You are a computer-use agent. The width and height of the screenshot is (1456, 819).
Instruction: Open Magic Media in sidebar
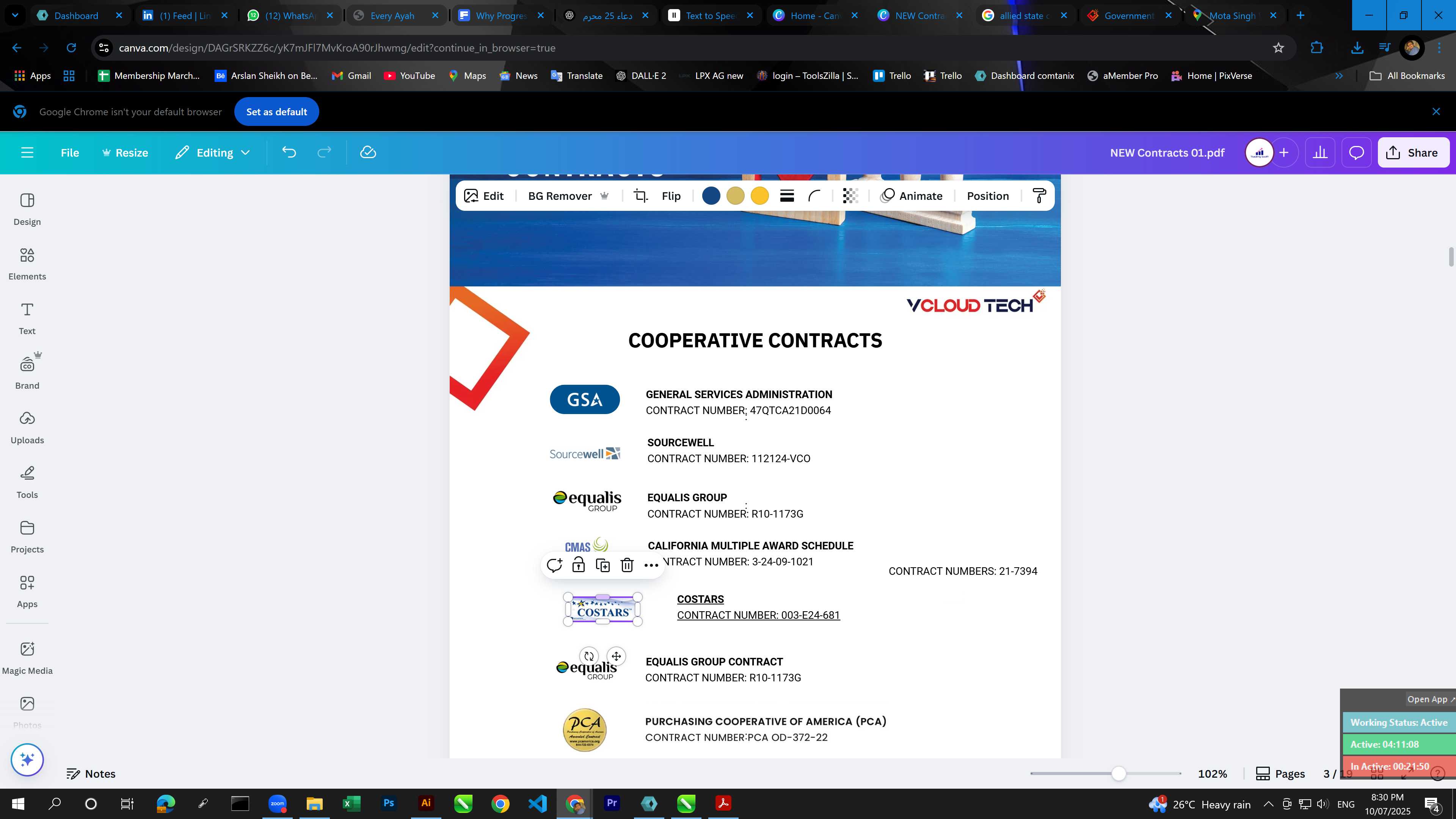point(27,658)
